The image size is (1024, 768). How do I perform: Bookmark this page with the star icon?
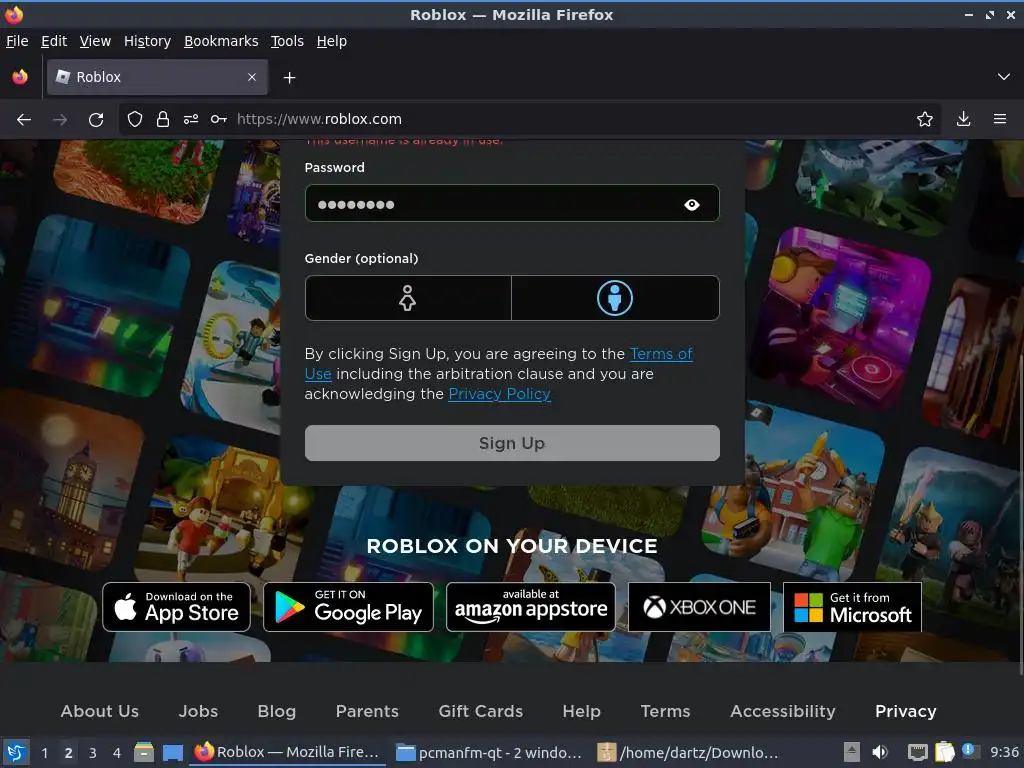point(925,119)
